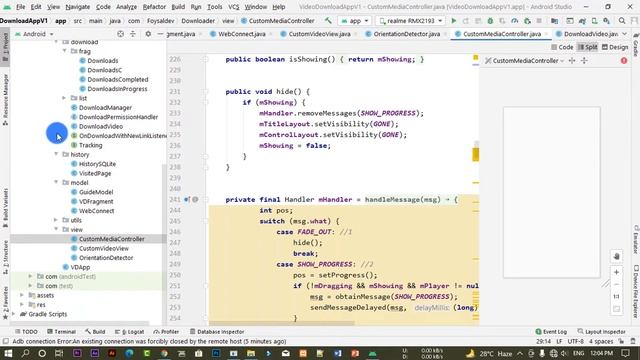This screenshot has width=640, height=360.
Task: Open the Search Everywhere magnifier
Action: pyautogui.click(x=622, y=21)
